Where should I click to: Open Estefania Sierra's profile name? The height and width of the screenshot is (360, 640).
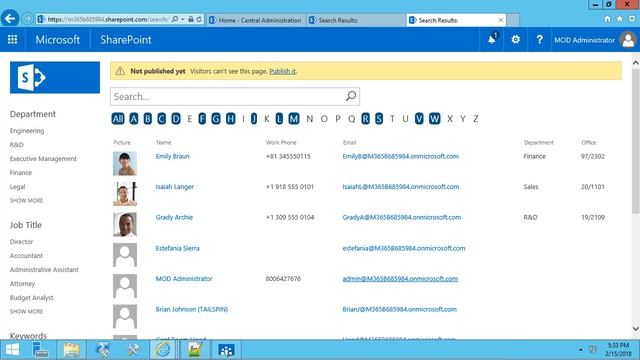pyautogui.click(x=178, y=248)
